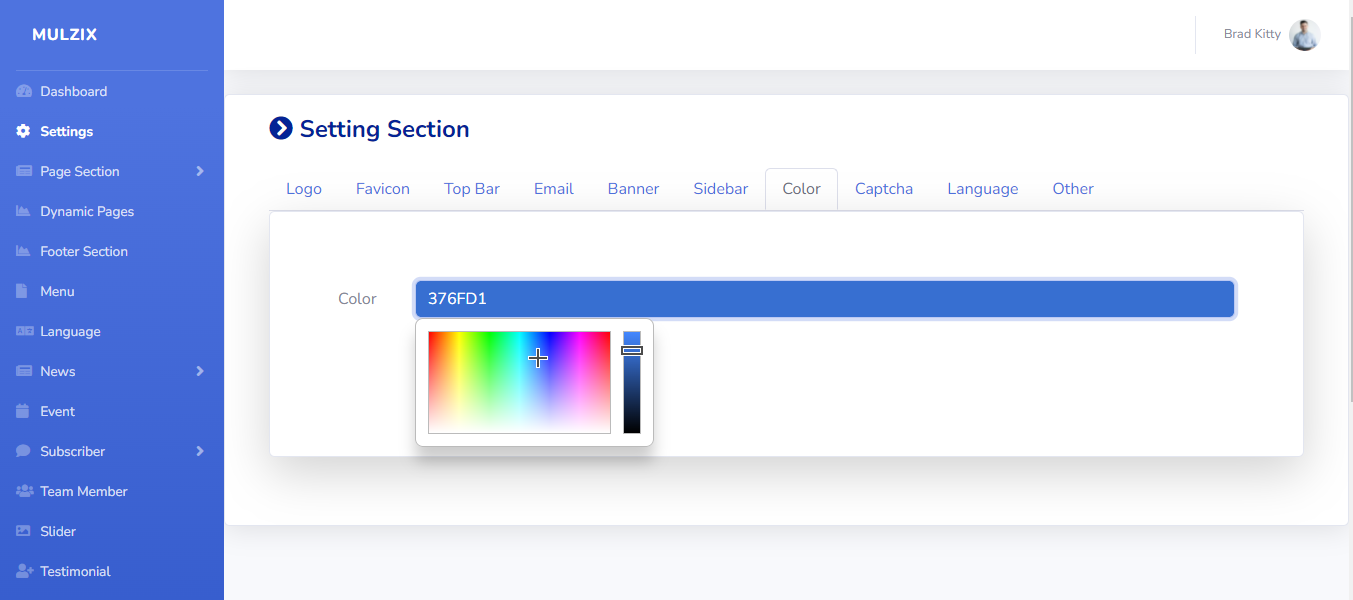Screen dimensions: 1353x600
Task: Click the Testimonial user icon
Action: click(x=24, y=572)
